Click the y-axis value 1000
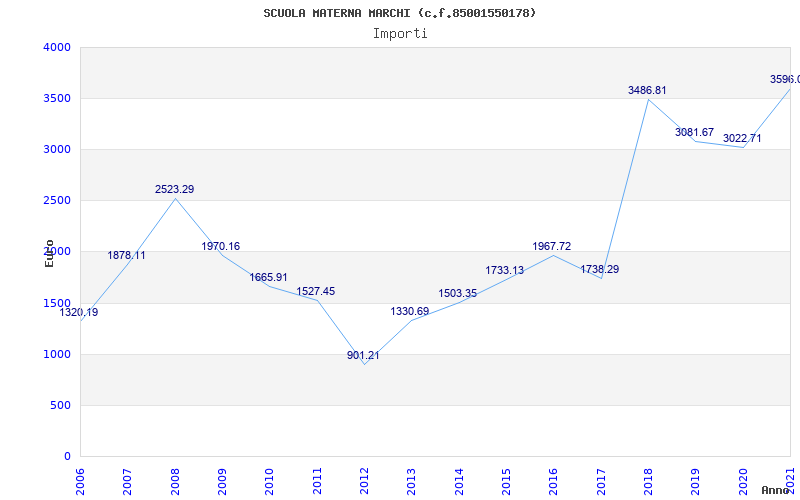The height and width of the screenshot is (500, 800). (57, 354)
